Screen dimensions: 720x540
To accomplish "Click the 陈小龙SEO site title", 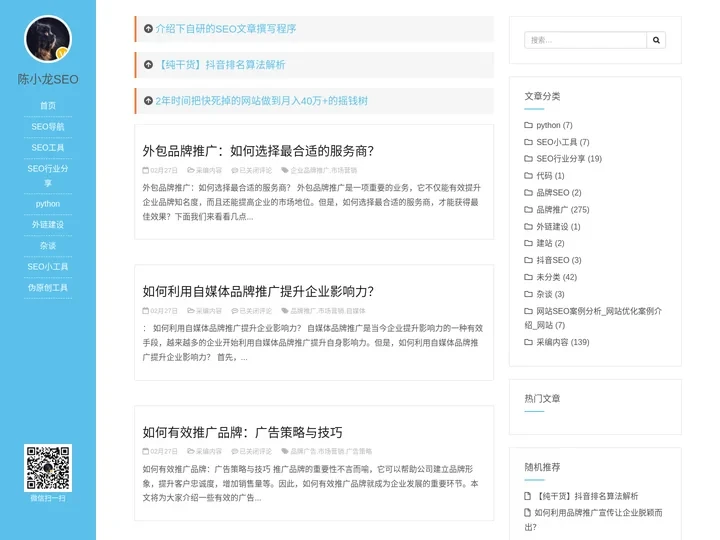I will pyautogui.click(x=48, y=79).
